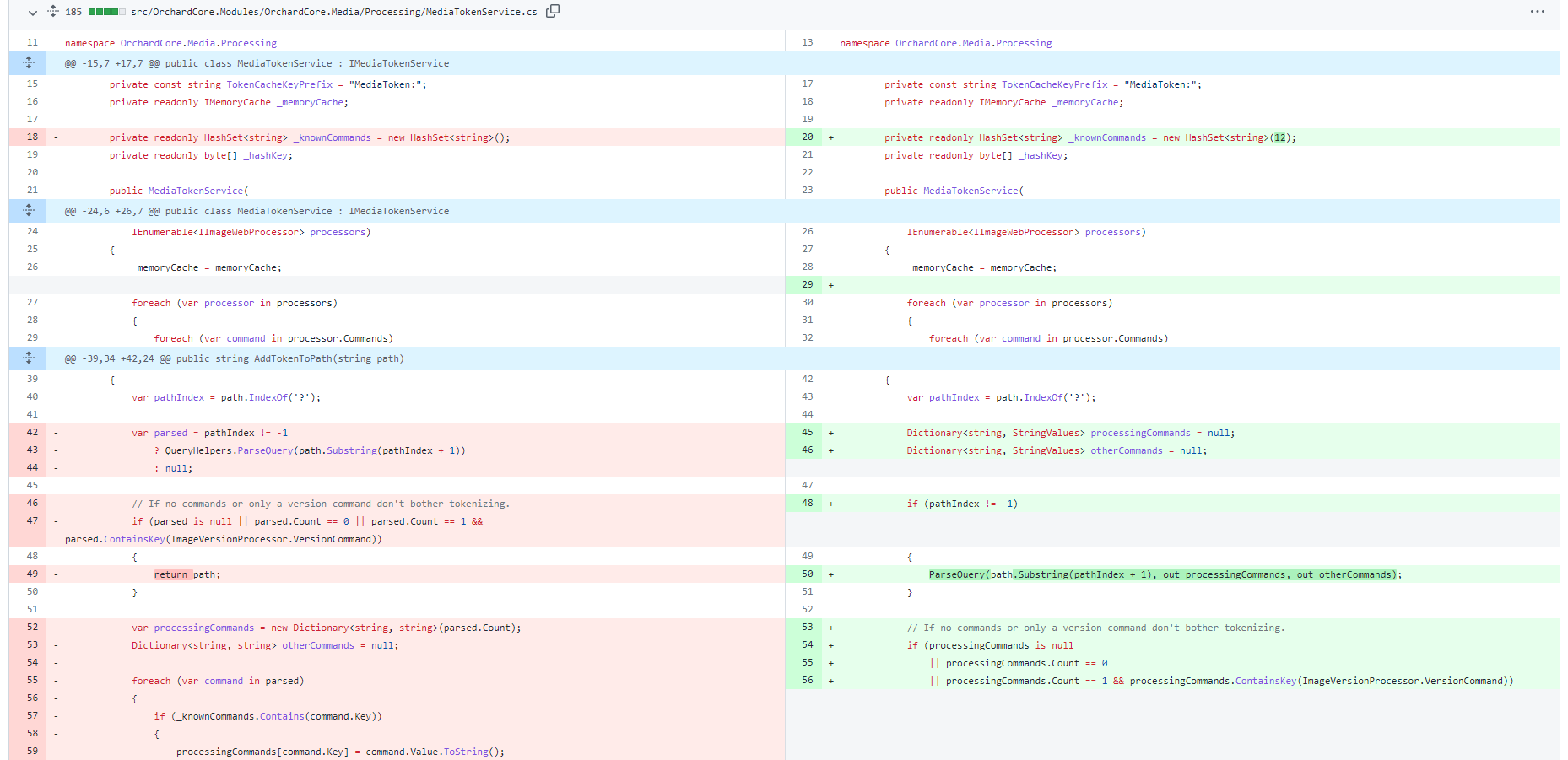Viewport: 1568px width, 760px height.
Task: Click hunk header '@@ -15,7 +17,7 @@ public class MediaTokenService'
Action: click(x=257, y=63)
